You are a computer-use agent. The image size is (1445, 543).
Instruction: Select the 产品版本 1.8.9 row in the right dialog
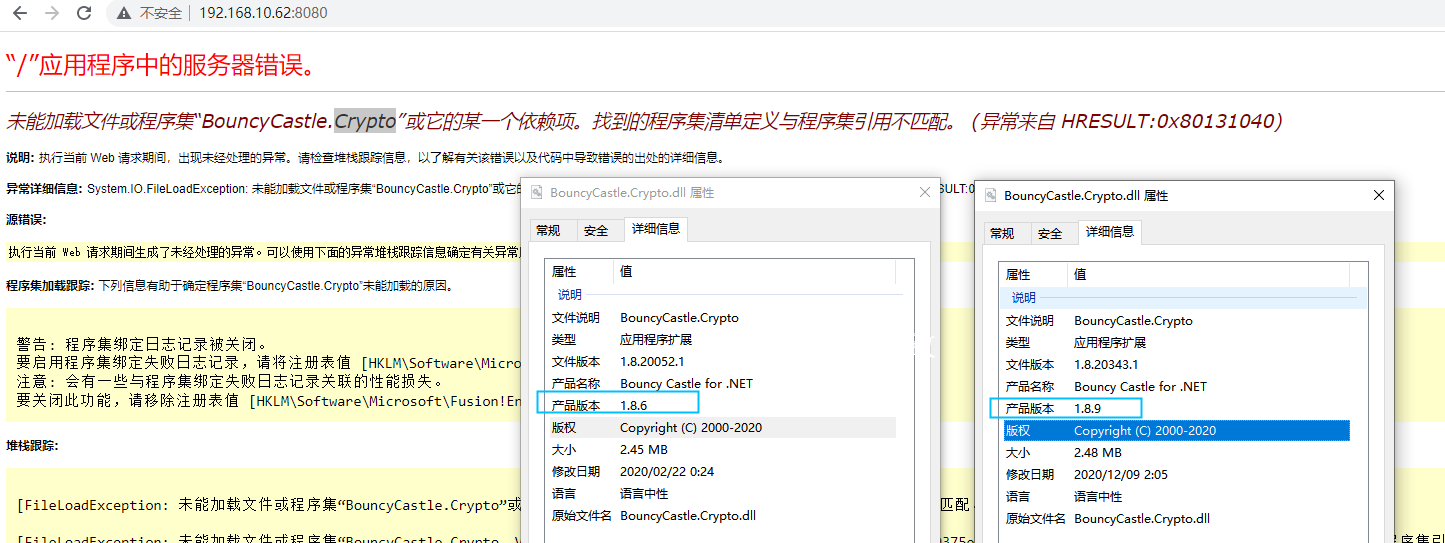pyautogui.click(x=1175, y=409)
